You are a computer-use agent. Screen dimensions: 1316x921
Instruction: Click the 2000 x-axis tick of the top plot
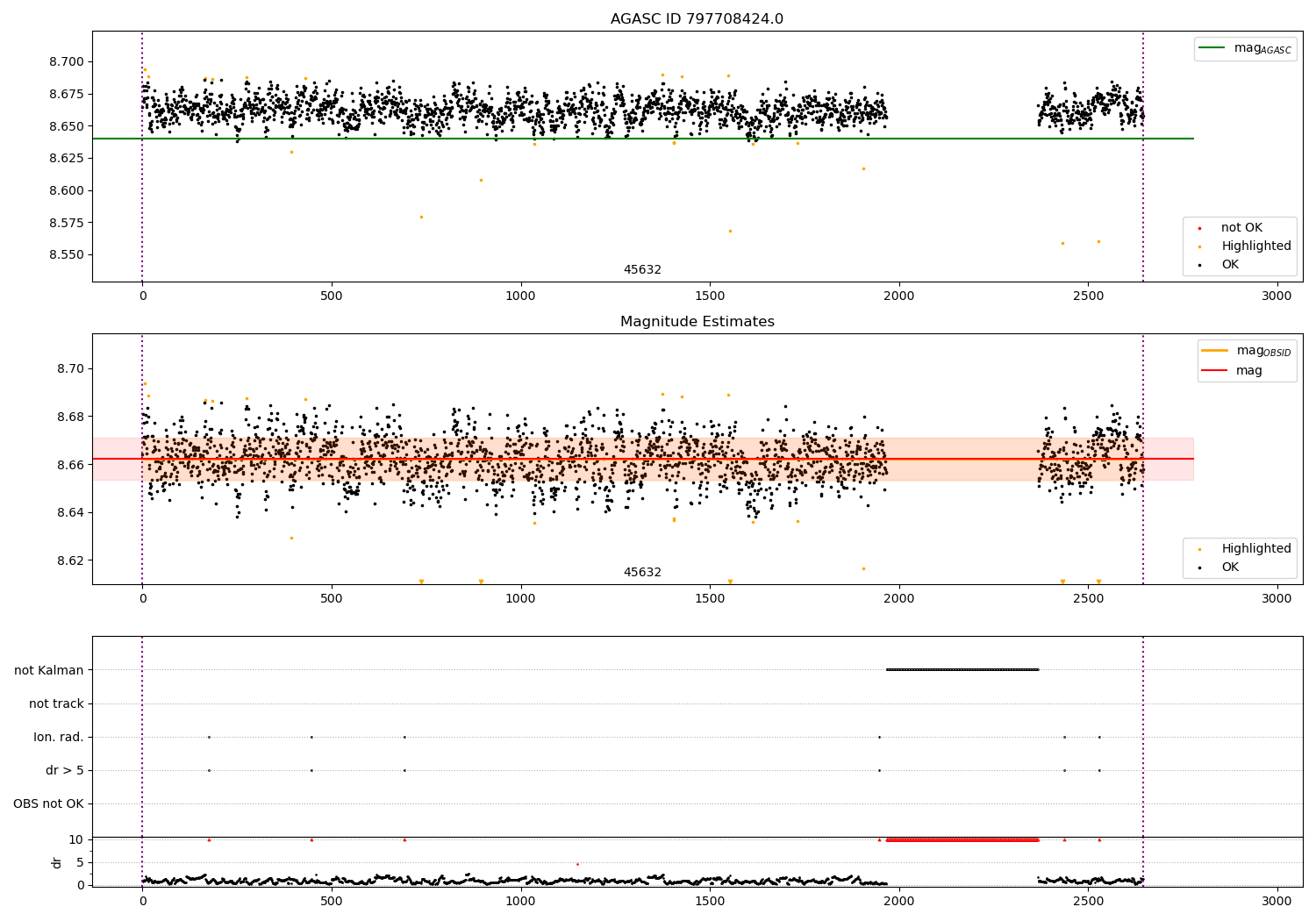tap(899, 296)
